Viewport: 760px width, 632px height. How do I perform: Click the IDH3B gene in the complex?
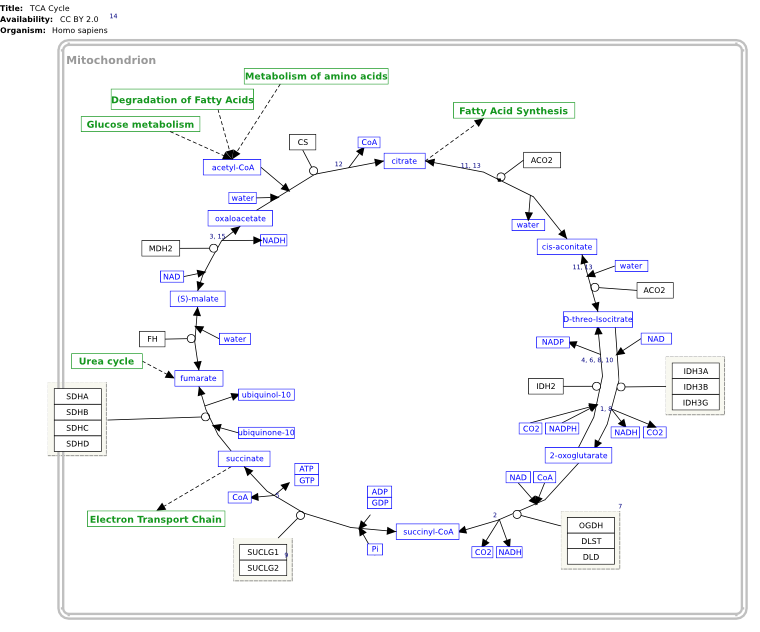tap(696, 387)
